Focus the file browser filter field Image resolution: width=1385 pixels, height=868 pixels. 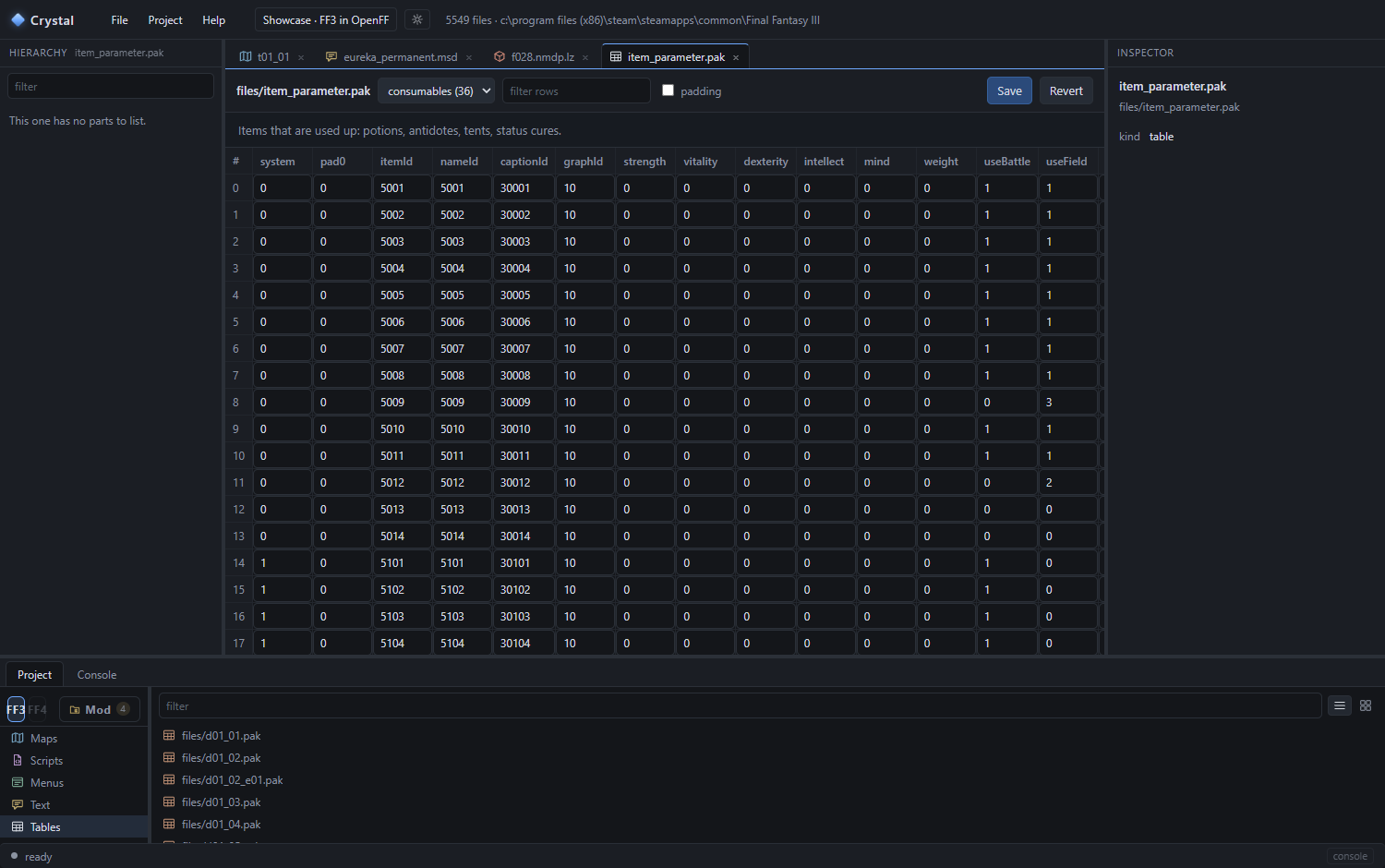740,705
